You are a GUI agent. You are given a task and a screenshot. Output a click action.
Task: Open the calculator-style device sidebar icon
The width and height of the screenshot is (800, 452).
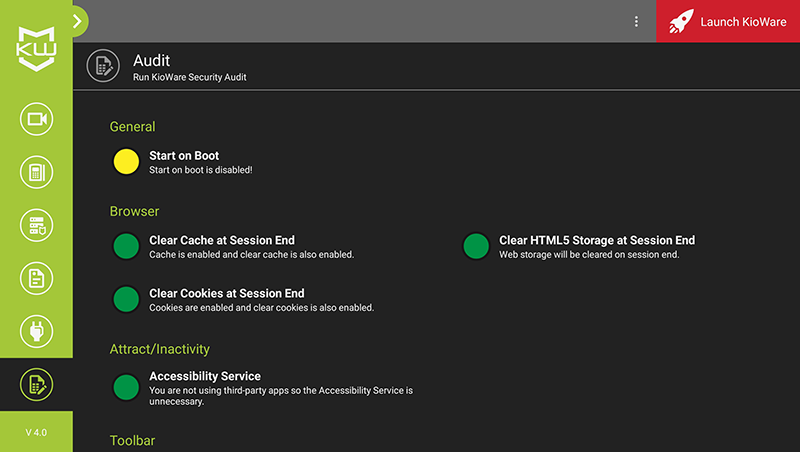click(36, 172)
